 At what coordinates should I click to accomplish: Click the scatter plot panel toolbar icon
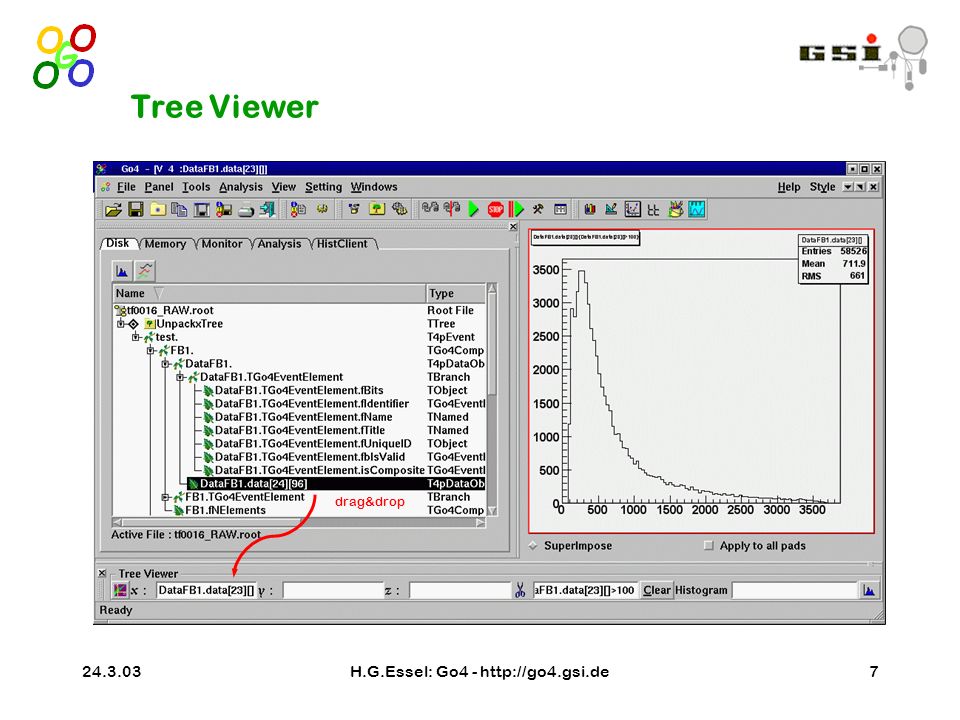click(x=632, y=209)
